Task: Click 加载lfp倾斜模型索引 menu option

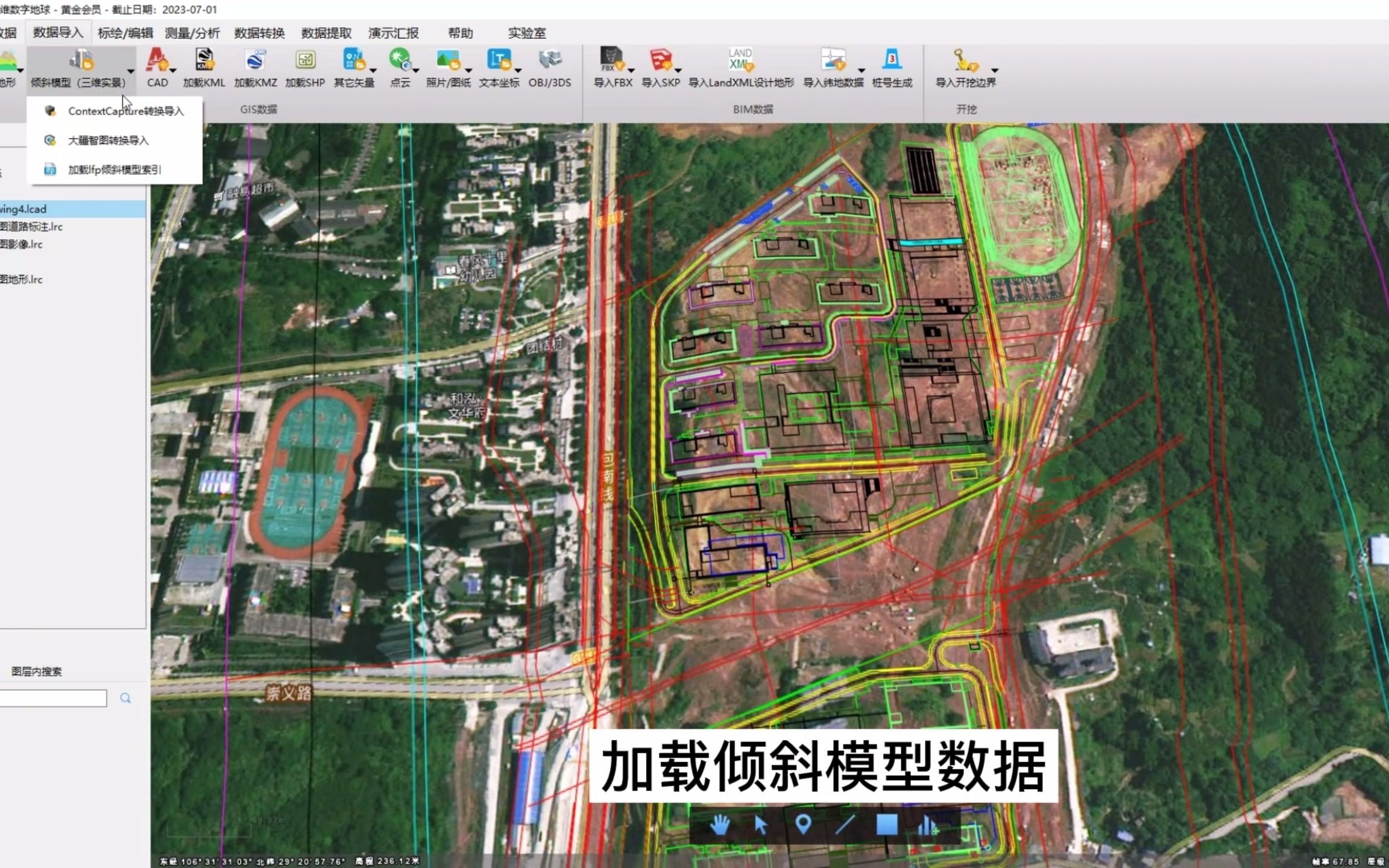Action: pyautogui.click(x=113, y=169)
